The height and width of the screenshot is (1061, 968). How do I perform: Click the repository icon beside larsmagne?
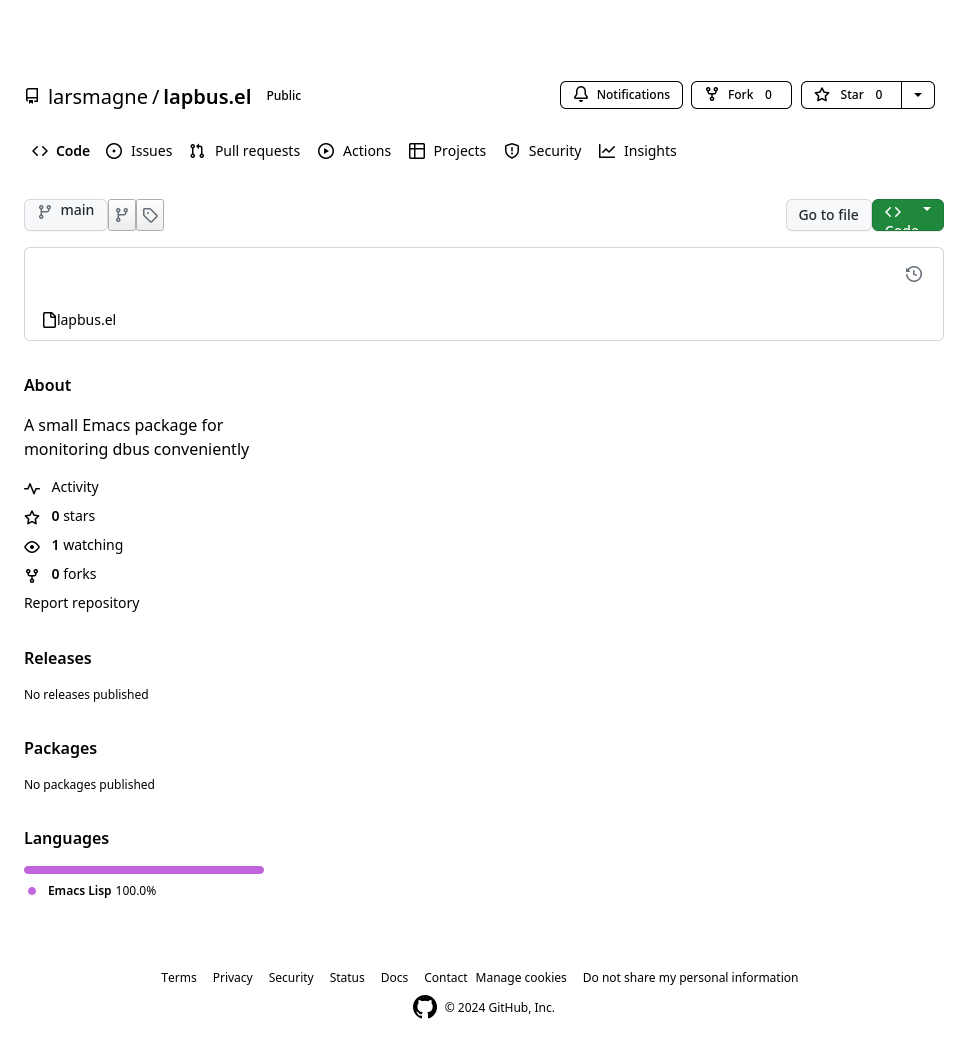coord(32,97)
